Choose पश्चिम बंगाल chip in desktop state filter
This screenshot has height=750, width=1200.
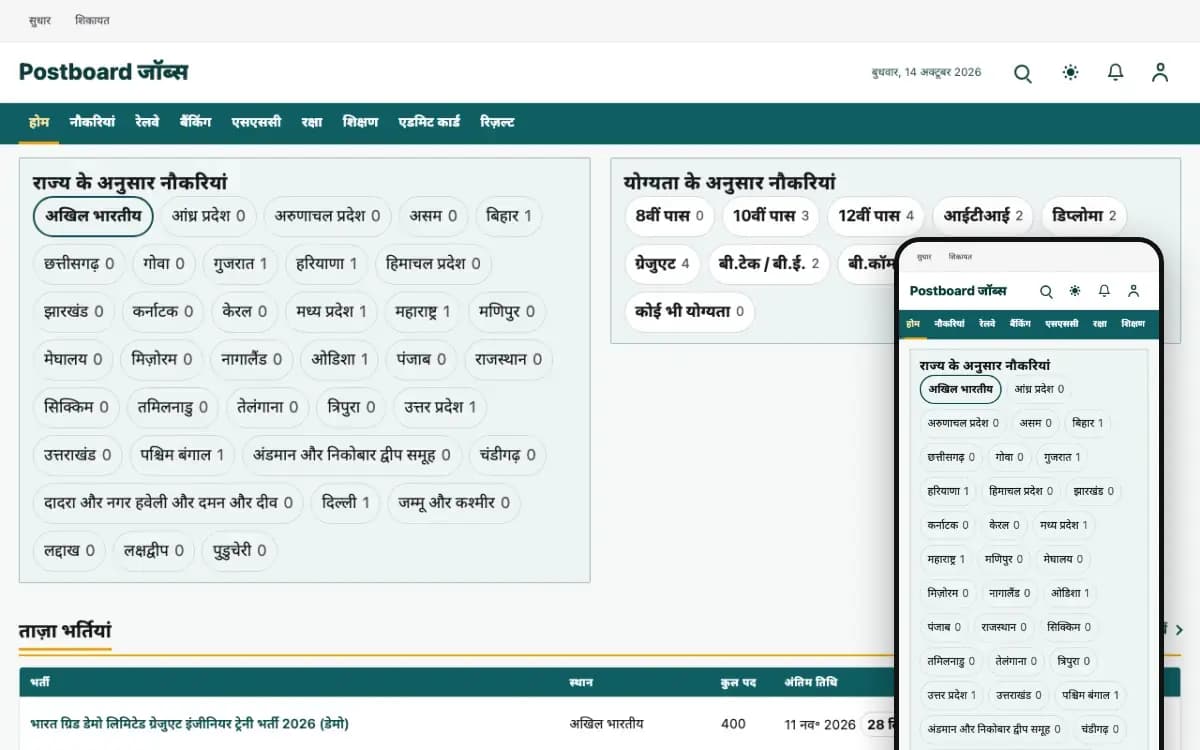[182, 455]
